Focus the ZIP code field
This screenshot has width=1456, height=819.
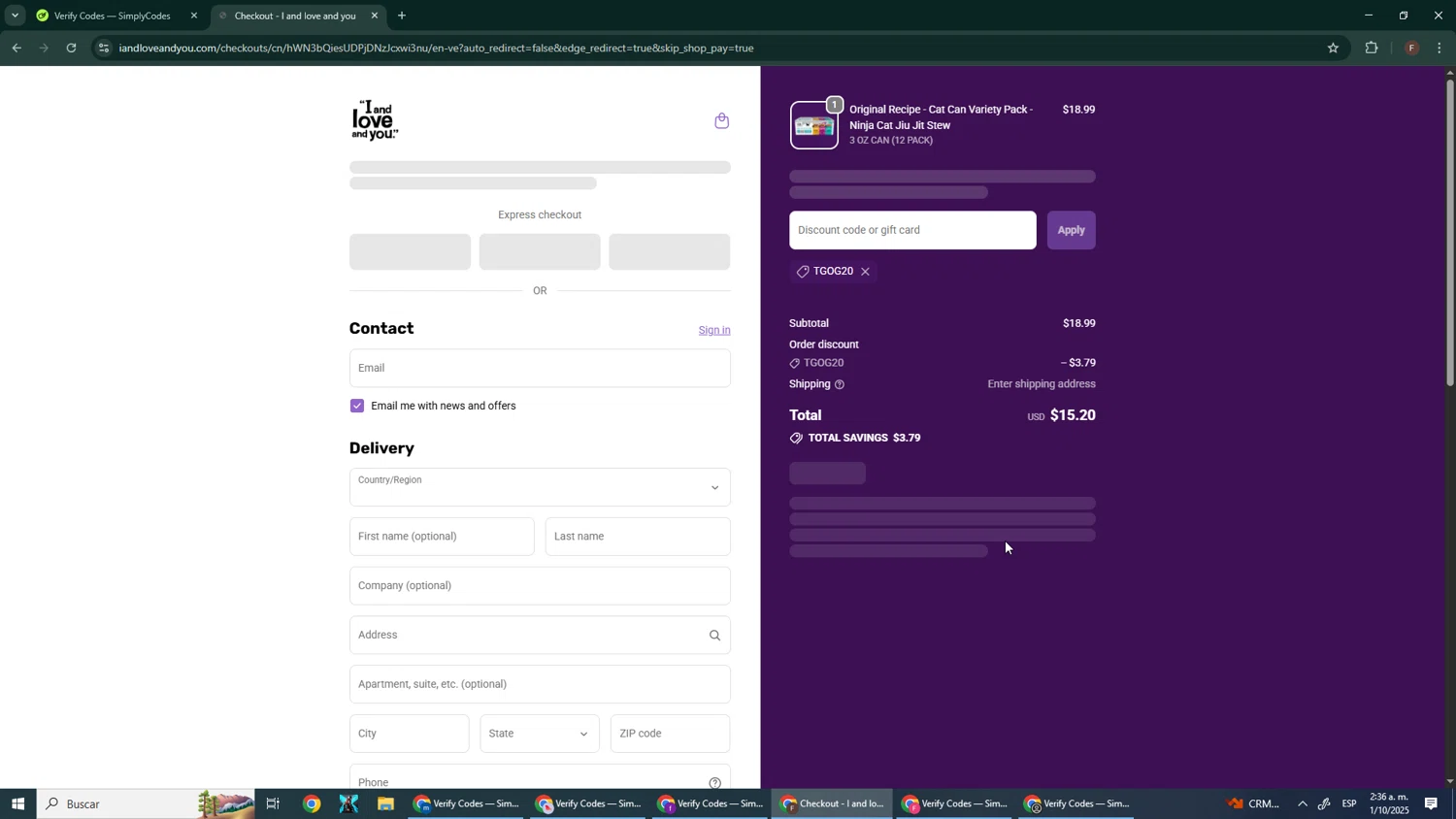tap(671, 734)
